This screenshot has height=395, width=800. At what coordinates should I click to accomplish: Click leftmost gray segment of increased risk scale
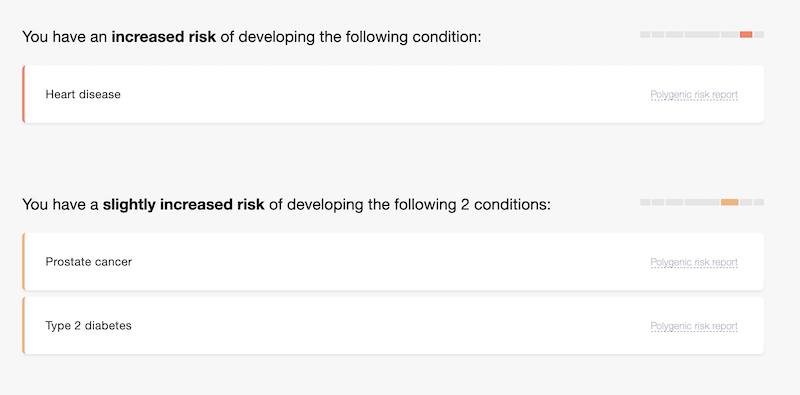[x=645, y=34]
